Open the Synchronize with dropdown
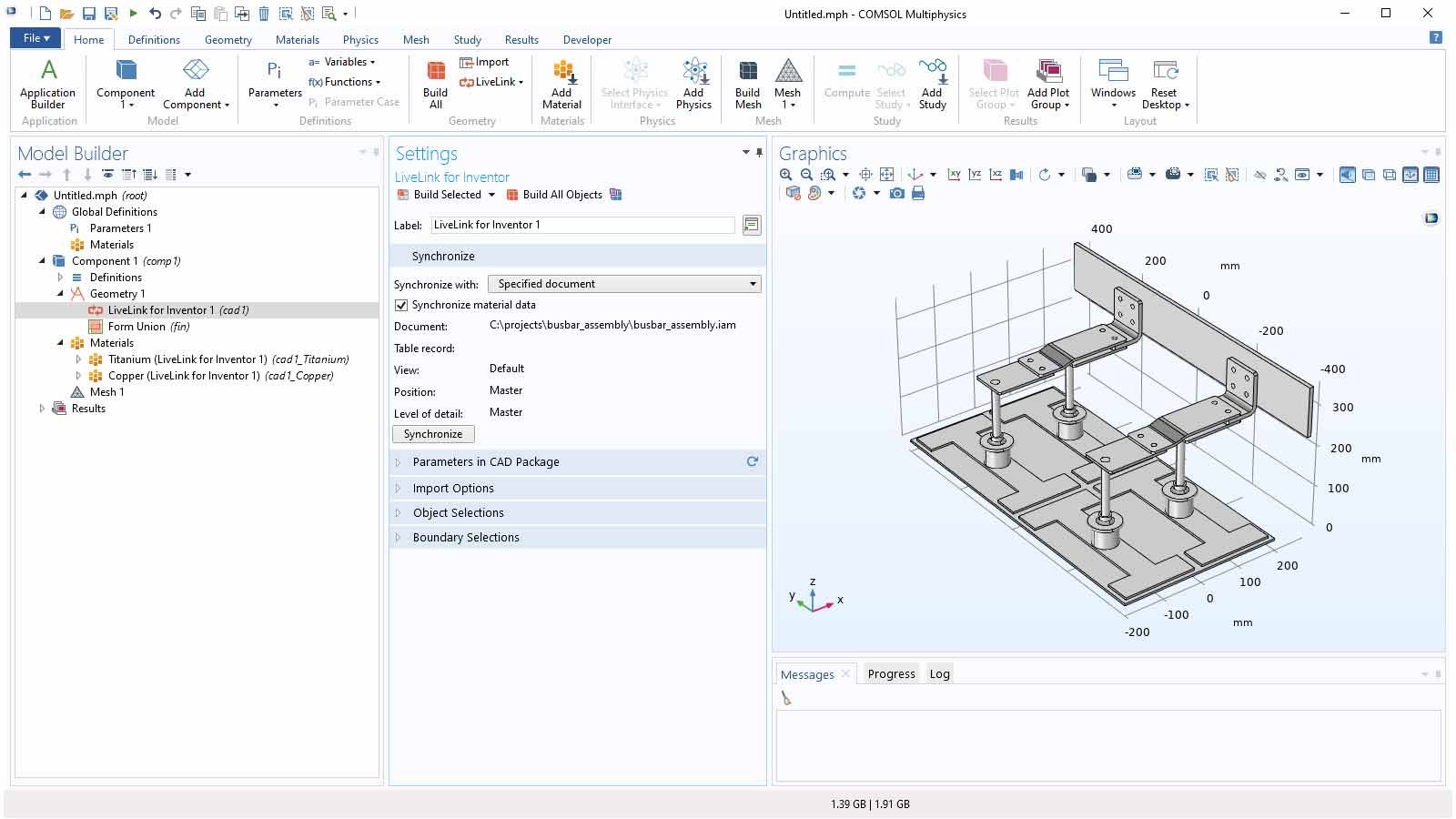Screen dimensions: 1456x819 [x=624, y=284]
